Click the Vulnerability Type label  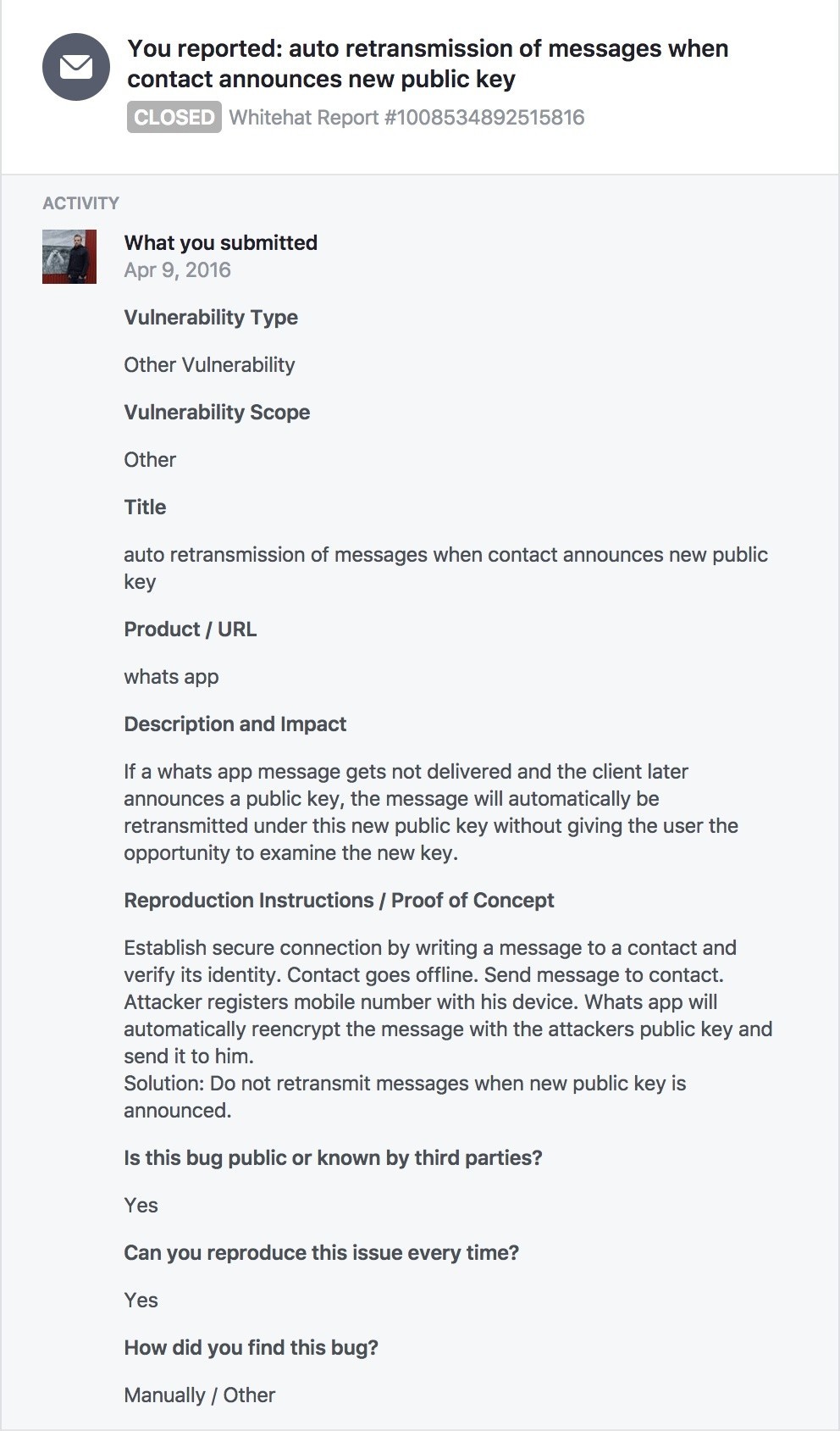(211, 317)
